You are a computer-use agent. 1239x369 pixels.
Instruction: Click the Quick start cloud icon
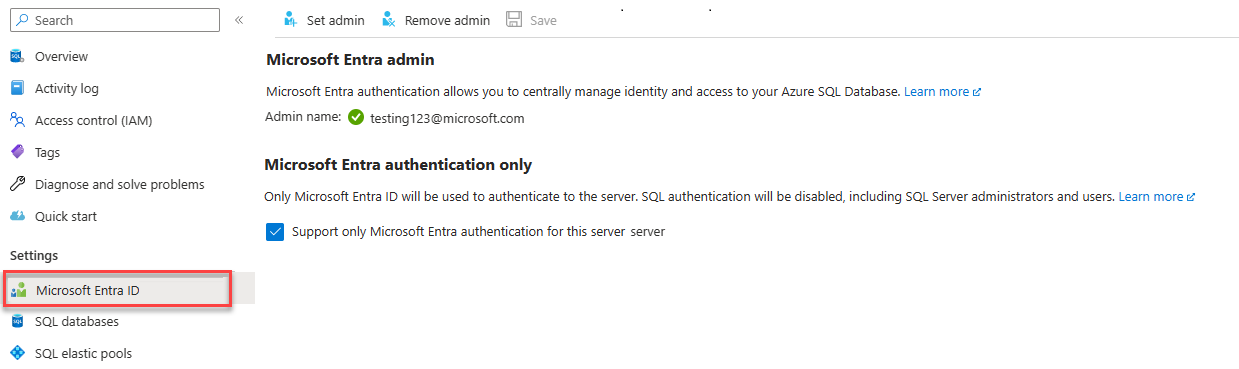17,216
